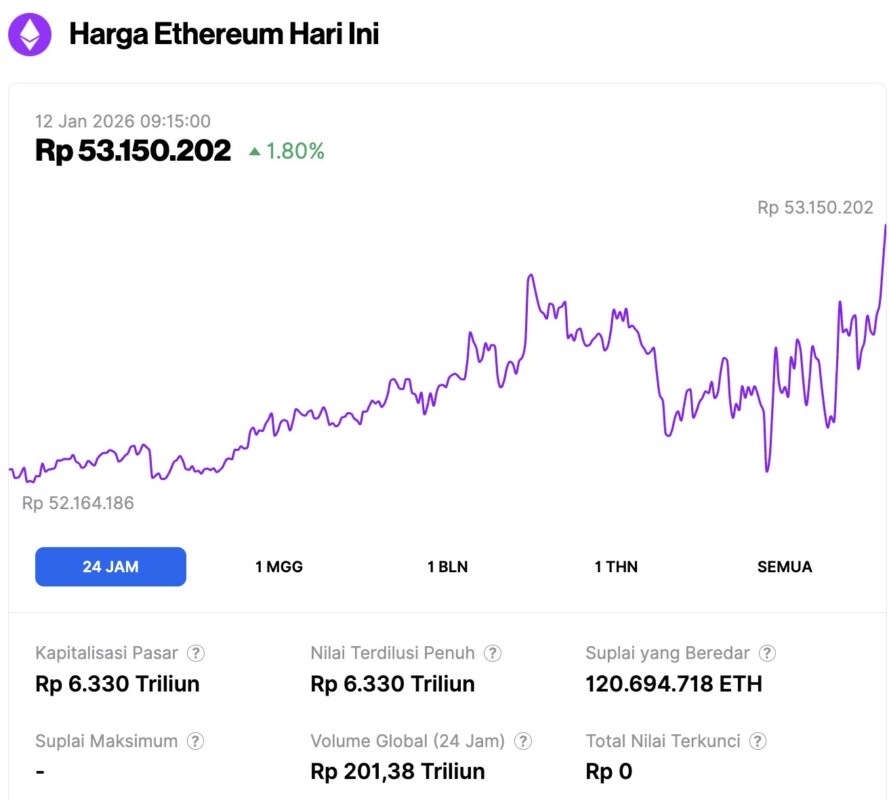Image resolution: width=889 pixels, height=800 pixels.
Task: Open help icon next to Kapitalisasi Pasar
Action: point(196,653)
